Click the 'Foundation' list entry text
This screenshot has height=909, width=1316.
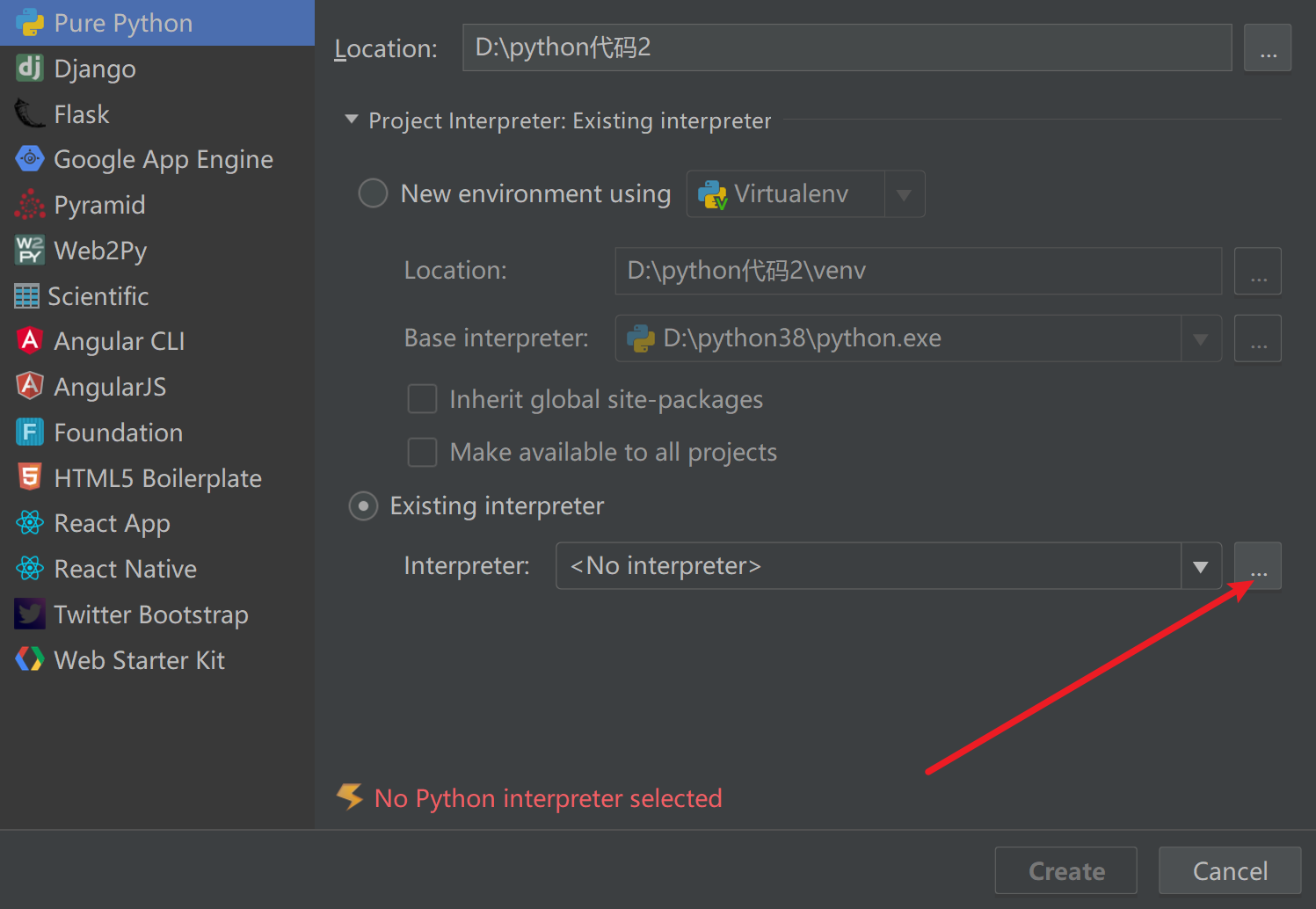119,433
